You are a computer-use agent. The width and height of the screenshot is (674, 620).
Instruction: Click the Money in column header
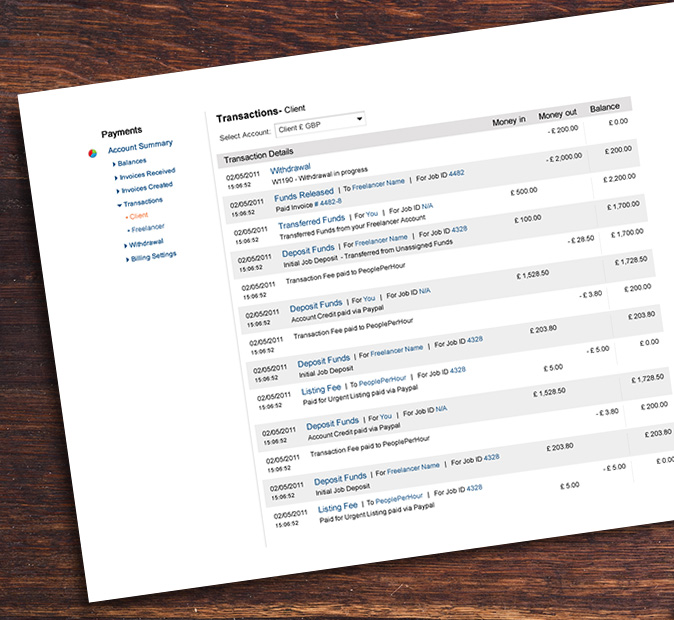(x=509, y=122)
